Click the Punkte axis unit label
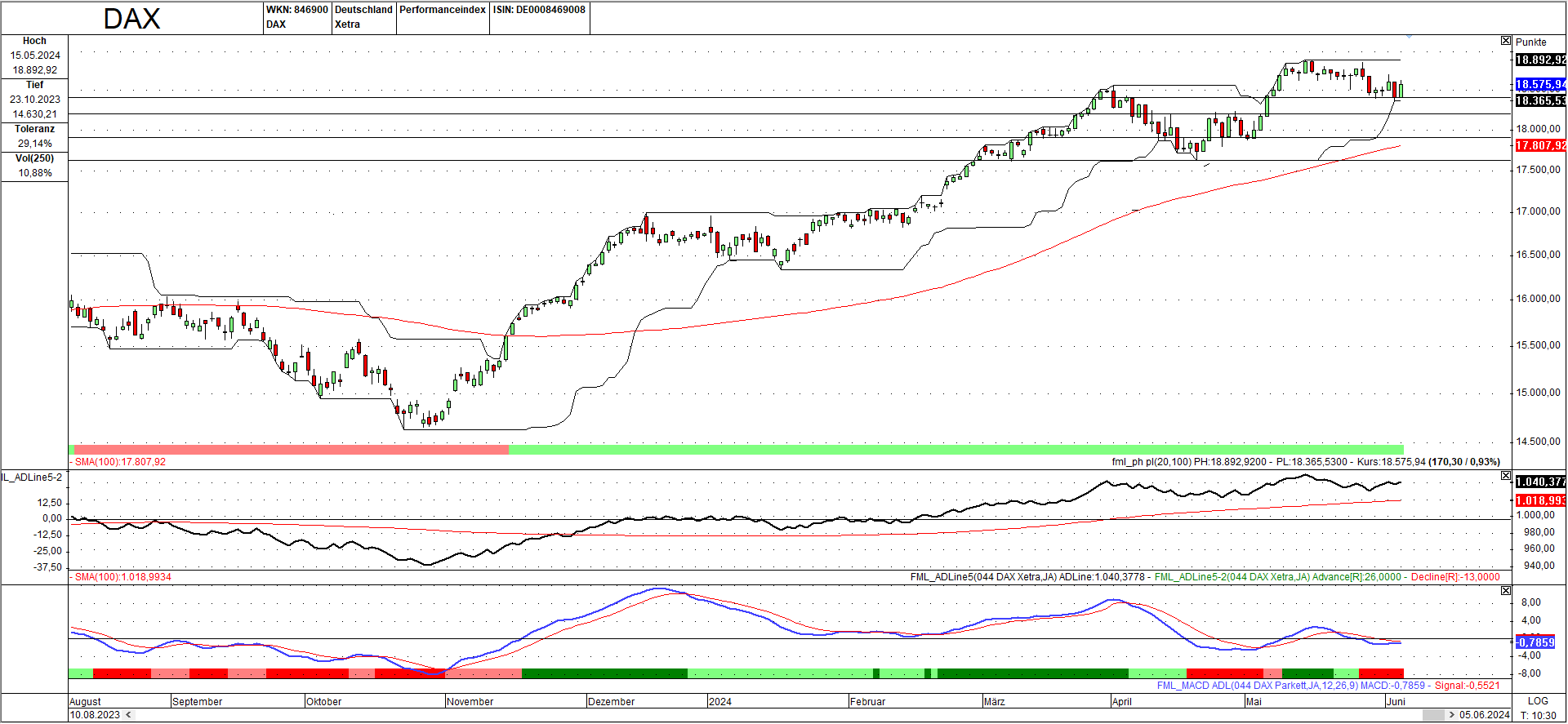The height and width of the screenshot is (724, 1568). coord(1531,42)
